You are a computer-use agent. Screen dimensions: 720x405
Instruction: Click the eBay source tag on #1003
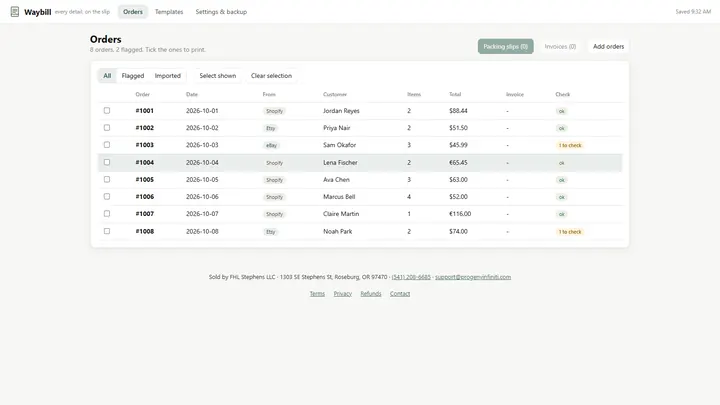(x=271, y=146)
